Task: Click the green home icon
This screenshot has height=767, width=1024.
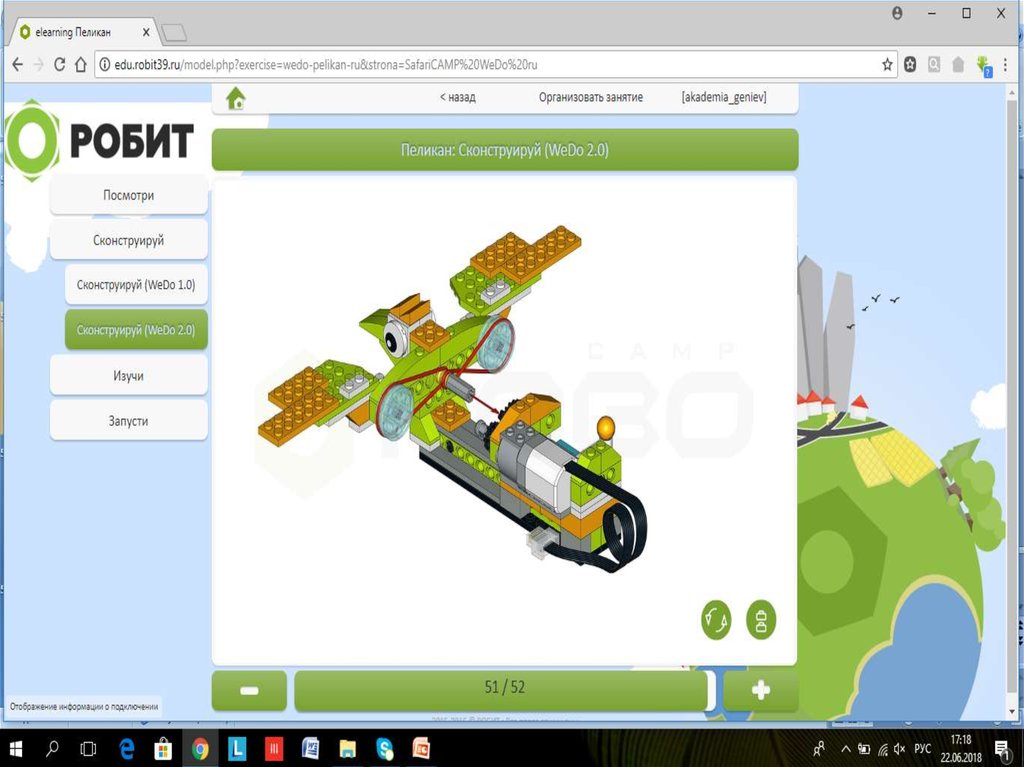Action: click(236, 98)
